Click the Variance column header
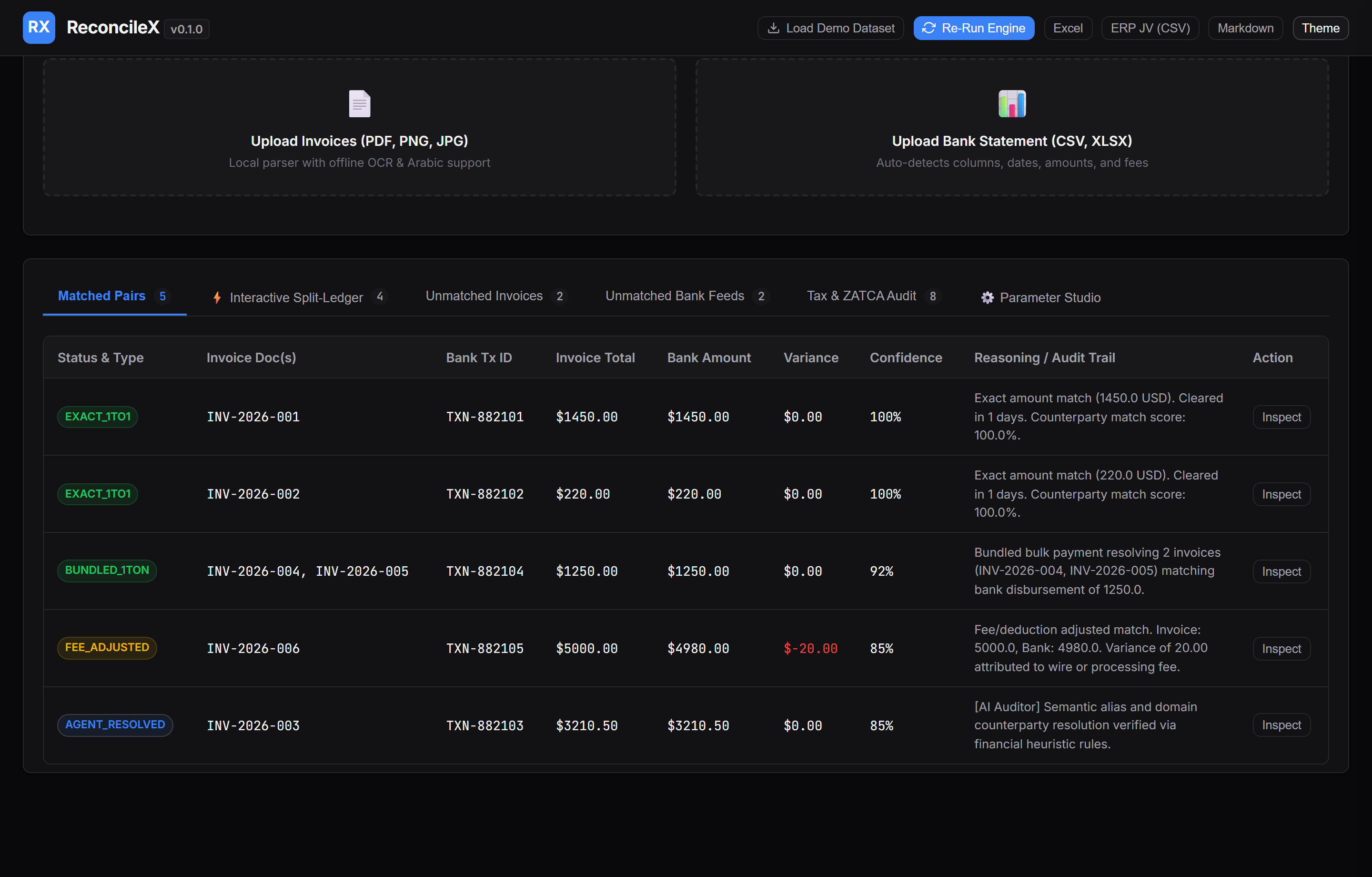The height and width of the screenshot is (877, 1372). pyautogui.click(x=811, y=357)
